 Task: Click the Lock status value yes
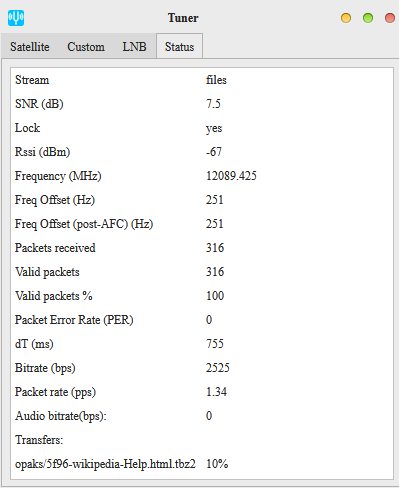pyautogui.click(x=214, y=128)
